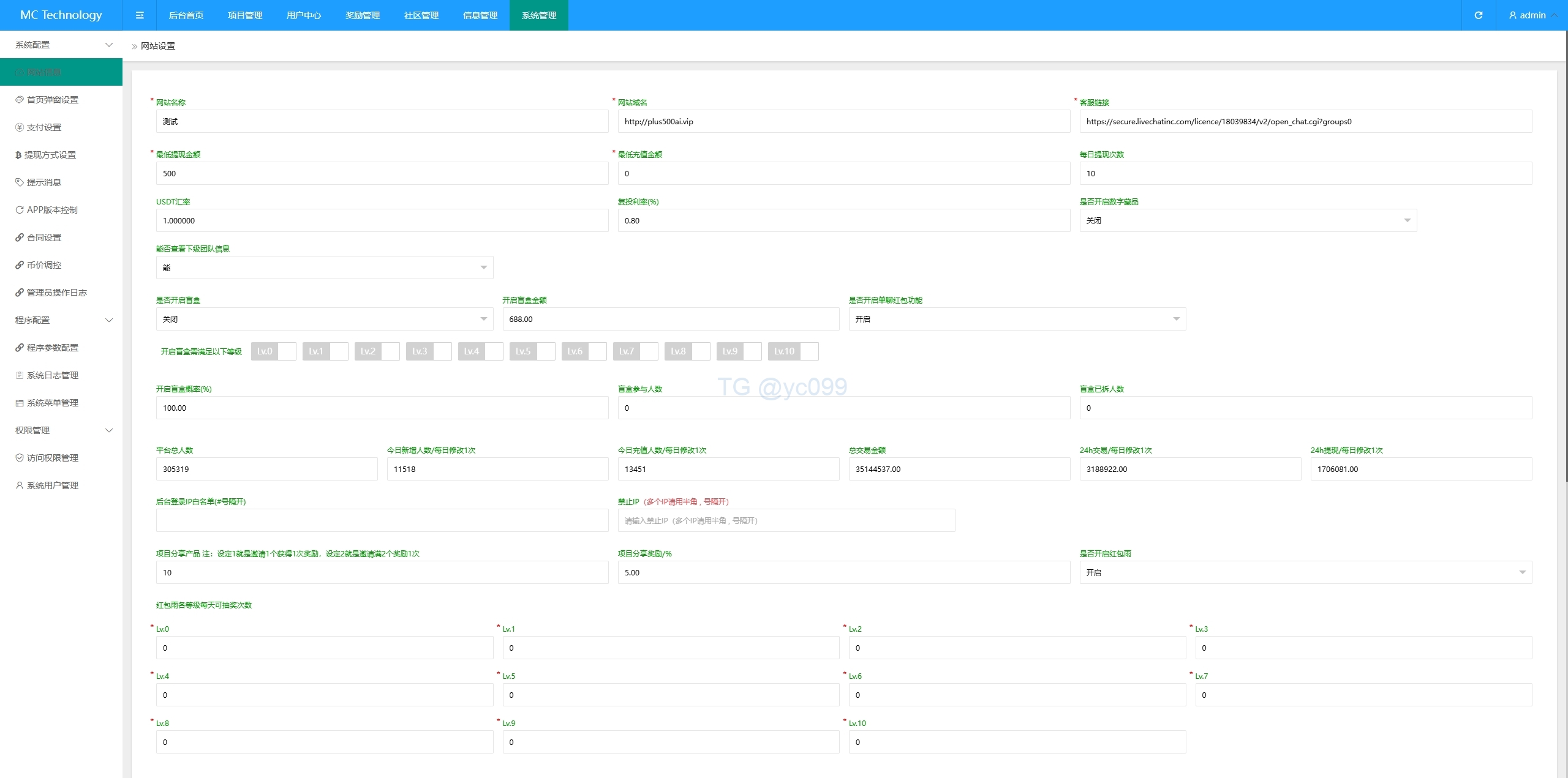
Task: Click the 禁止IP input field
Action: 786,520
